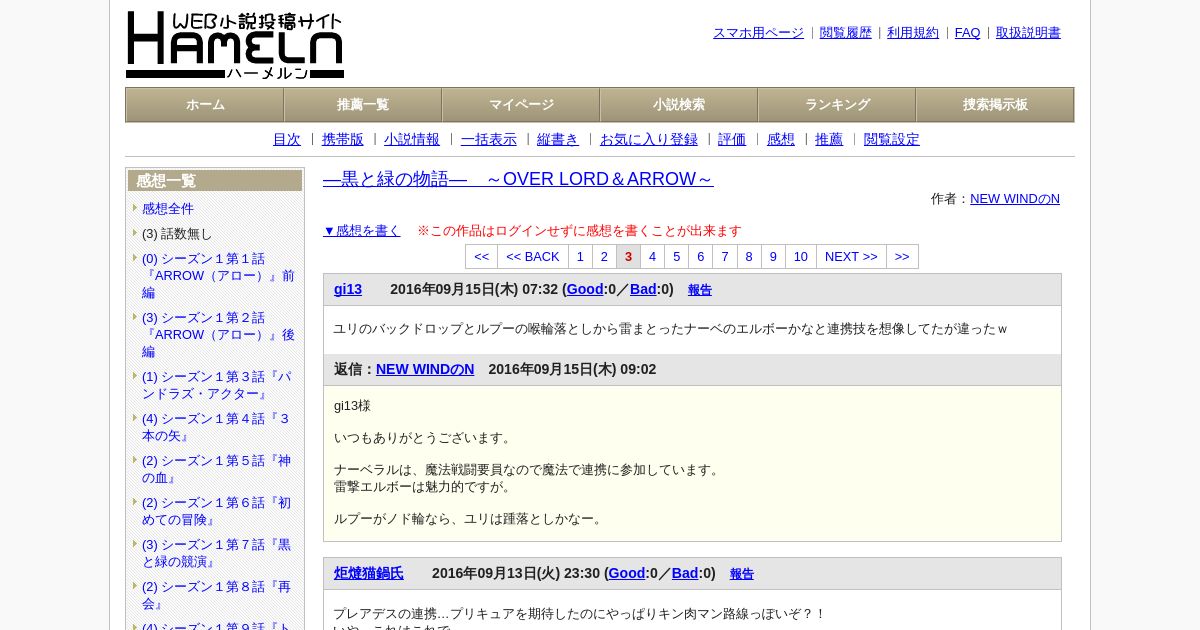The width and height of the screenshot is (1200, 630).
Task: Open author NEW WINDのN link near 作者
Action: pyautogui.click(x=1015, y=199)
